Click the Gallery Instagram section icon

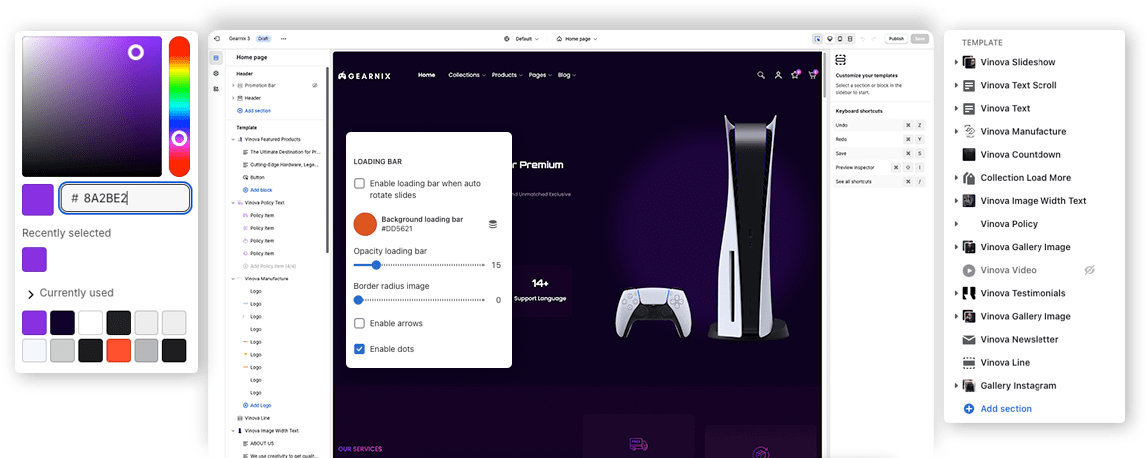(969, 386)
